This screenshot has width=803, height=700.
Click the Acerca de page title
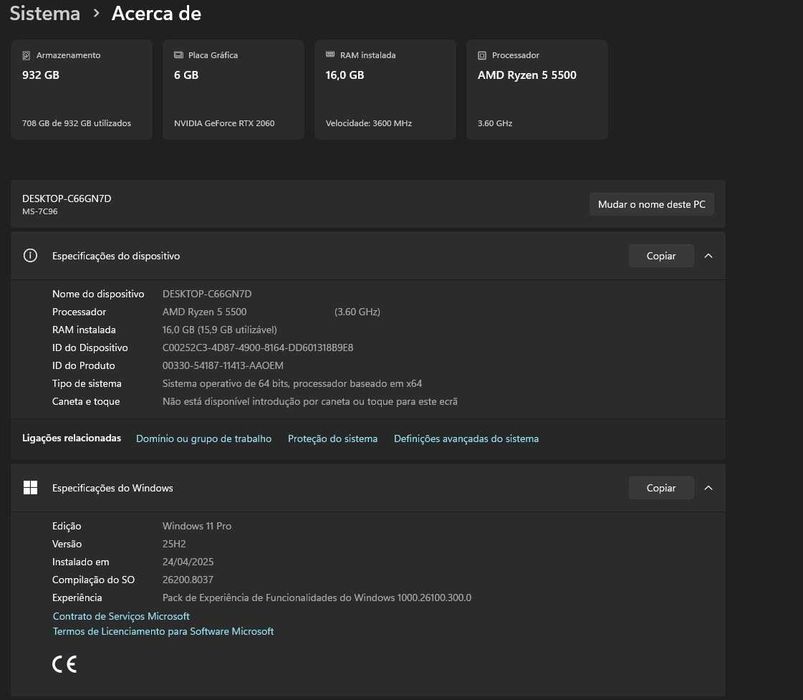point(156,13)
